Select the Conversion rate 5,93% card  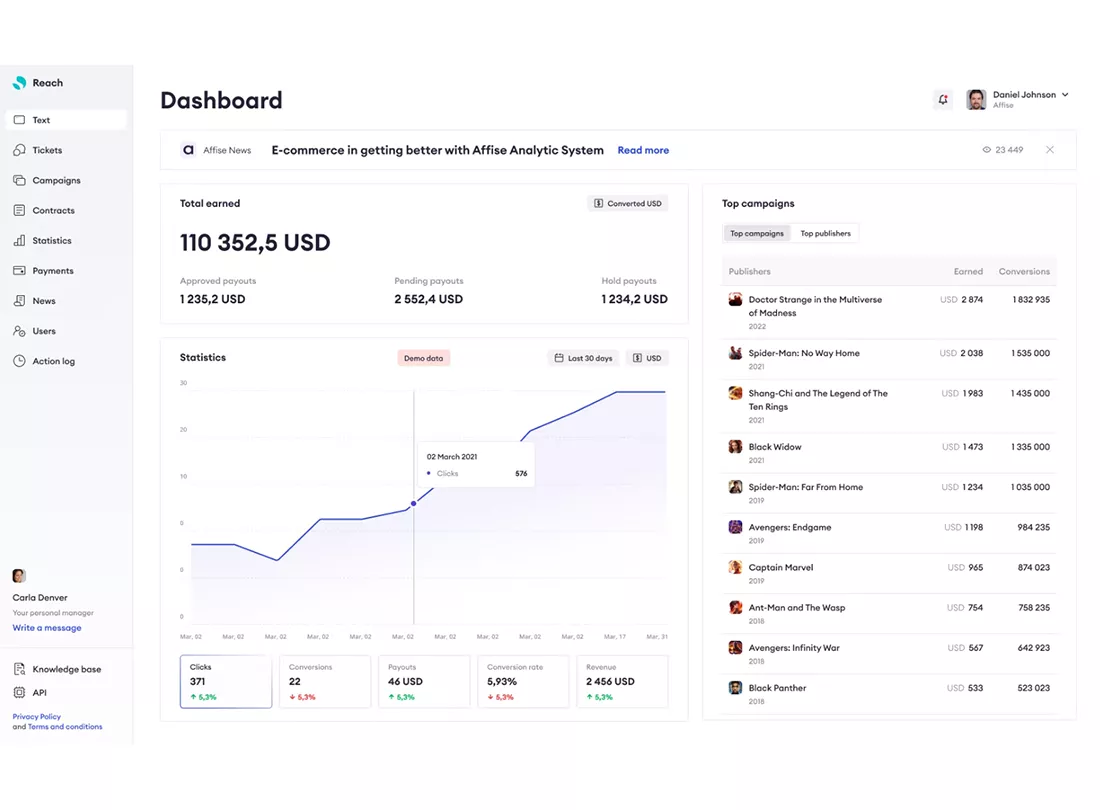click(523, 682)
